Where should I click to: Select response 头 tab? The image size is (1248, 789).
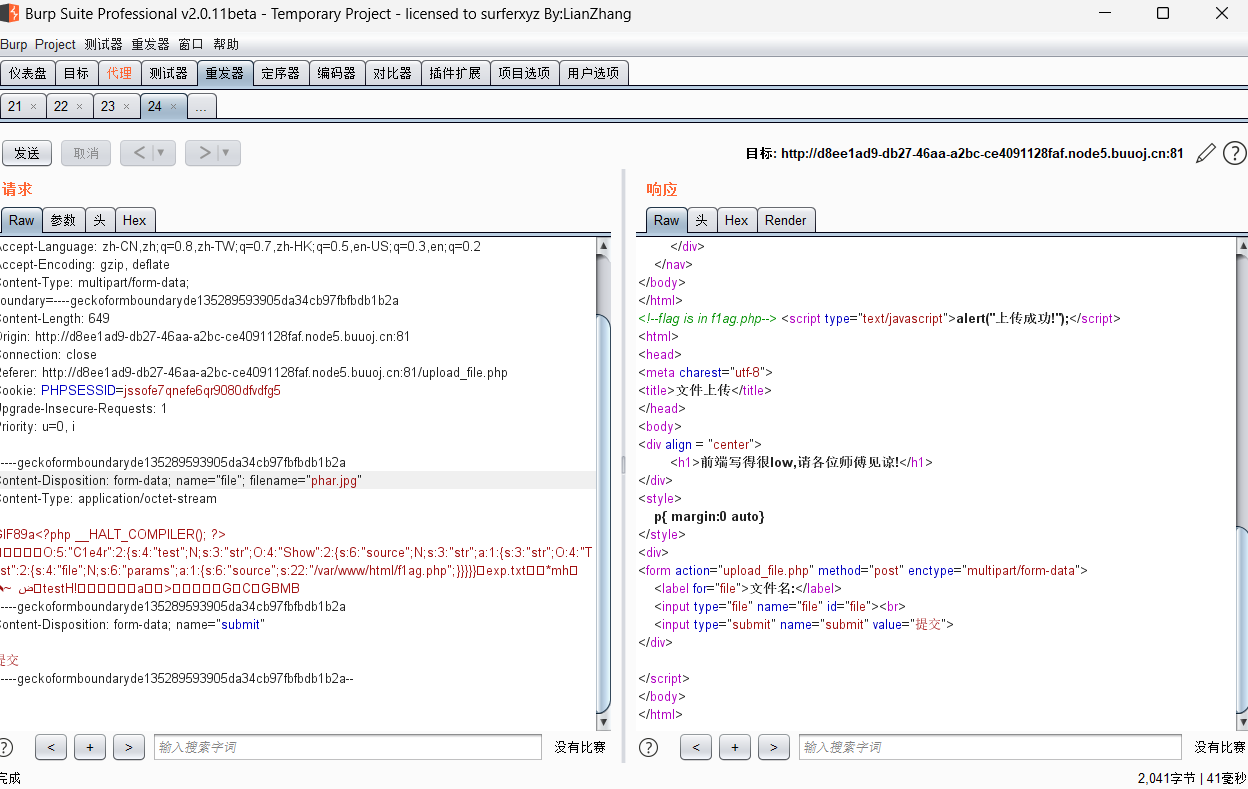(701, 221)
